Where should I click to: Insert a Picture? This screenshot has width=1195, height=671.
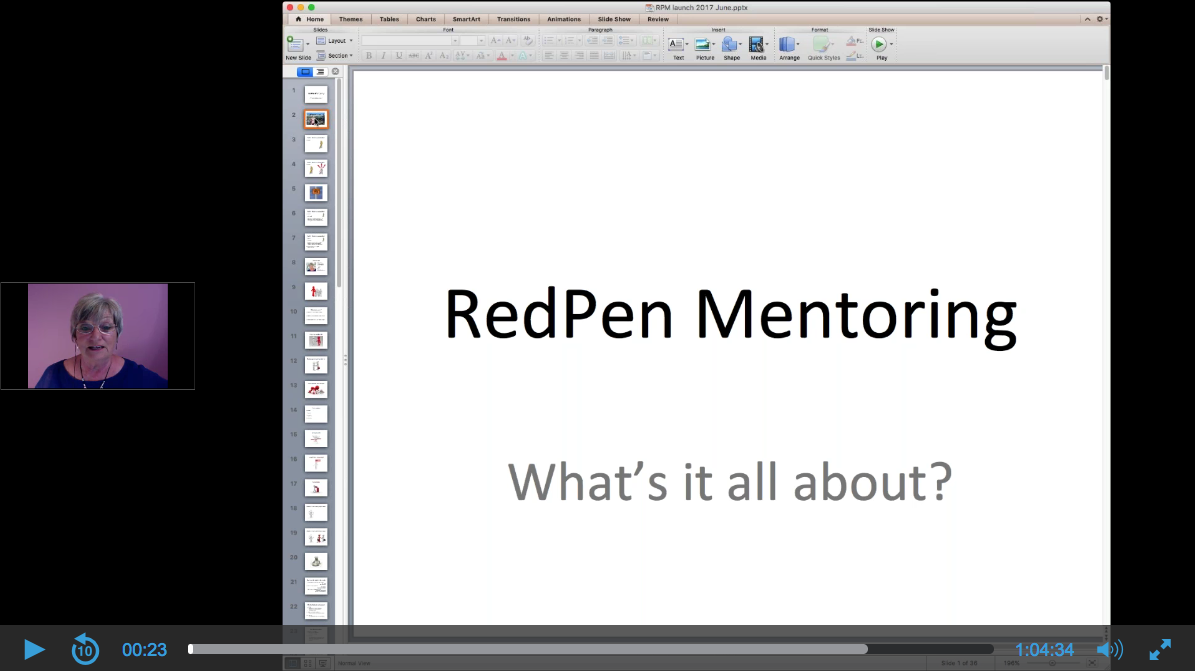705,47
